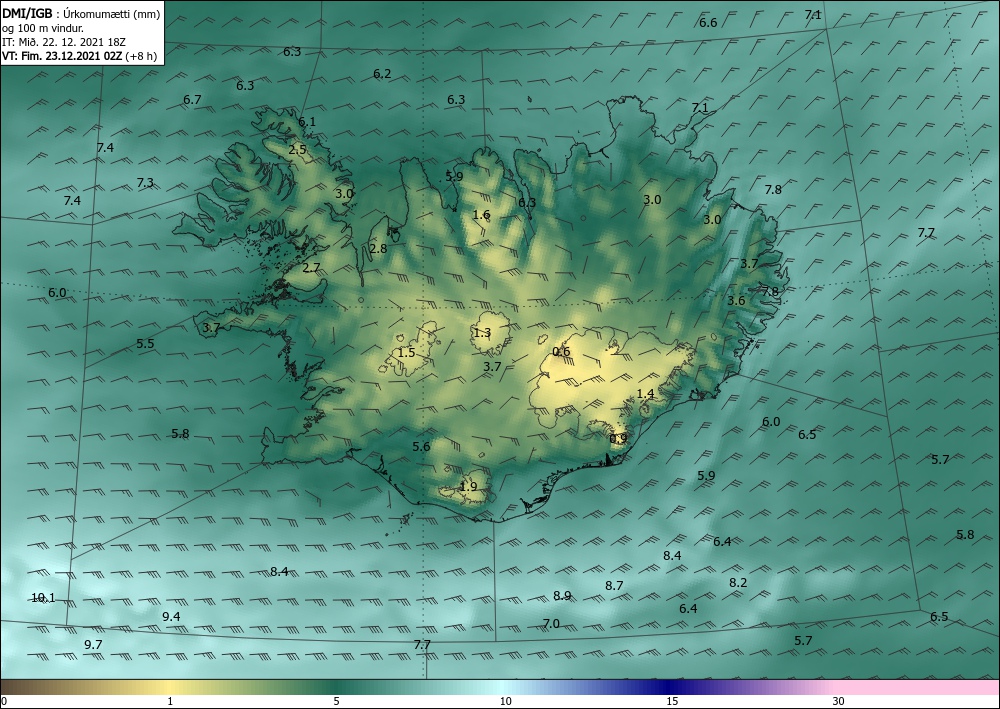1000x709 pixels.
Task: Click the color scale tick labeled 15
Action: coord(672,701)
